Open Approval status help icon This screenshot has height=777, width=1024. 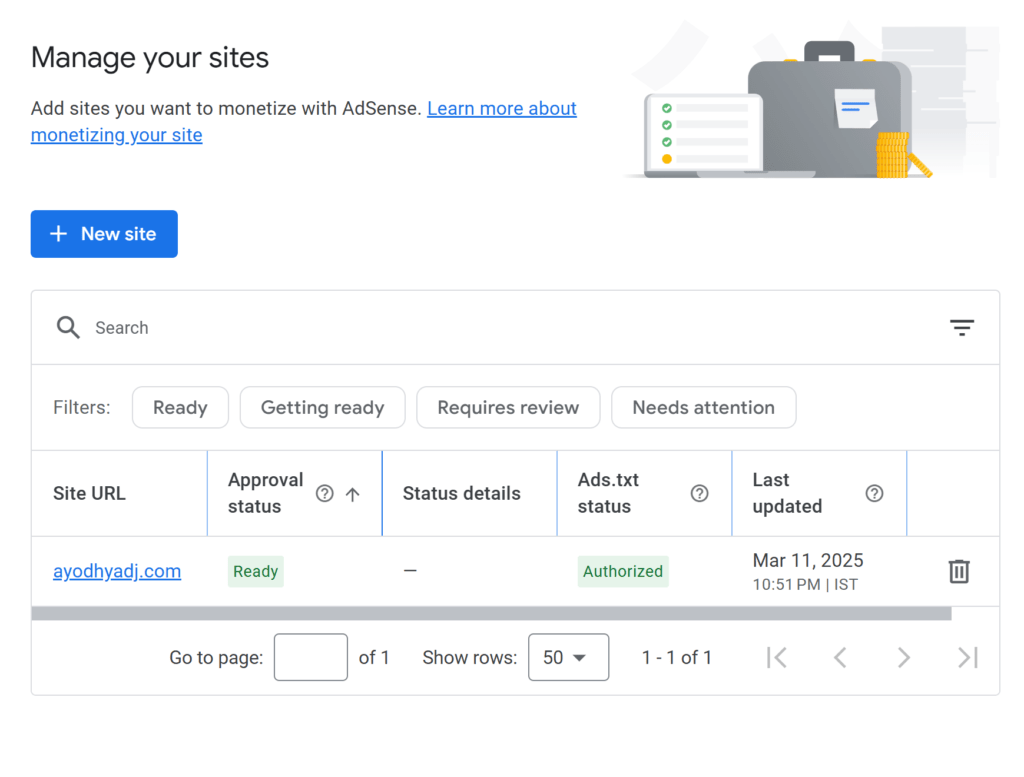coord(325,493)
